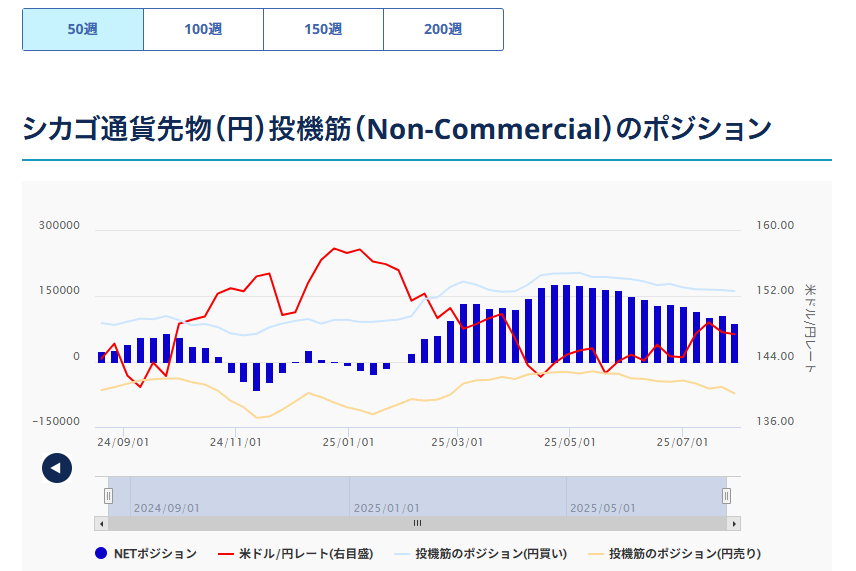Image resolution: width=856 pixels, height=571 pixels.
Task: Switch to the 100週 tab
Action: coord(203,29)
